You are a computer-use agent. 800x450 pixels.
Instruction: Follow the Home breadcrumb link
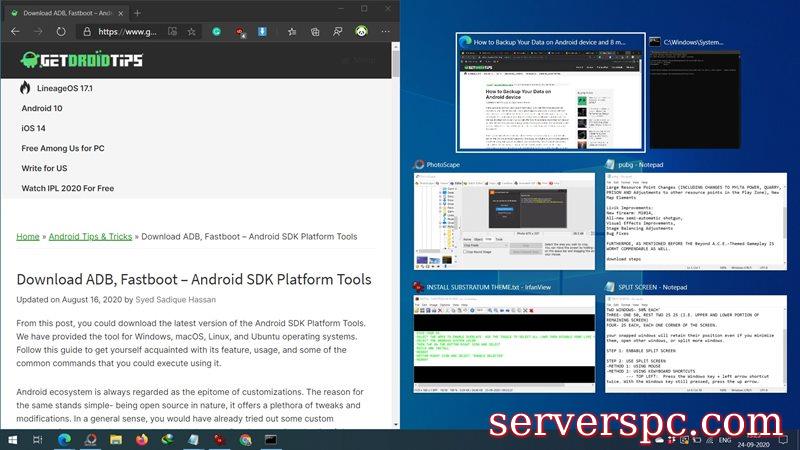pyautogui.click(x=27, y=237)
